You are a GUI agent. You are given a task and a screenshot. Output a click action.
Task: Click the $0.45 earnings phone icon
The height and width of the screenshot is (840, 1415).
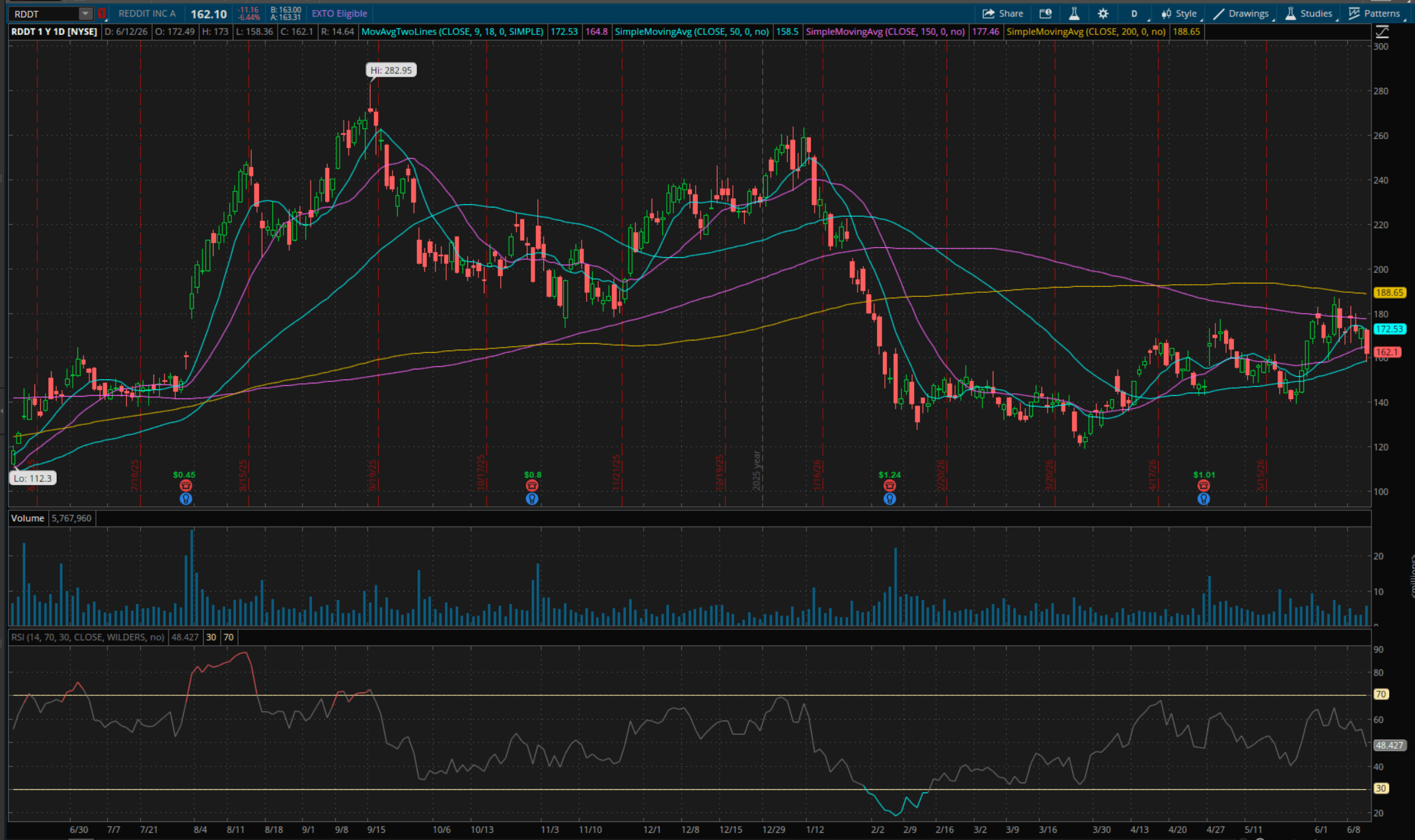click(x=186, y=486)
